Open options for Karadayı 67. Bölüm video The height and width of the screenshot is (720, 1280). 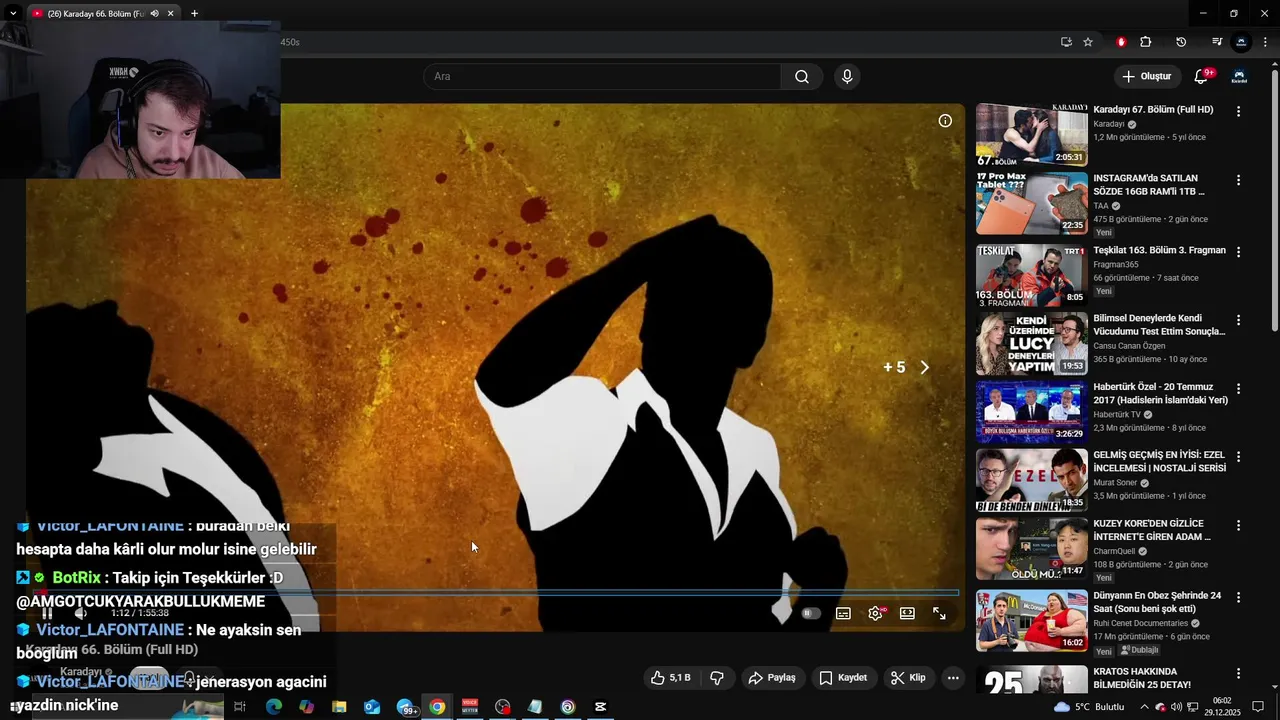[x=1238, y=112]
